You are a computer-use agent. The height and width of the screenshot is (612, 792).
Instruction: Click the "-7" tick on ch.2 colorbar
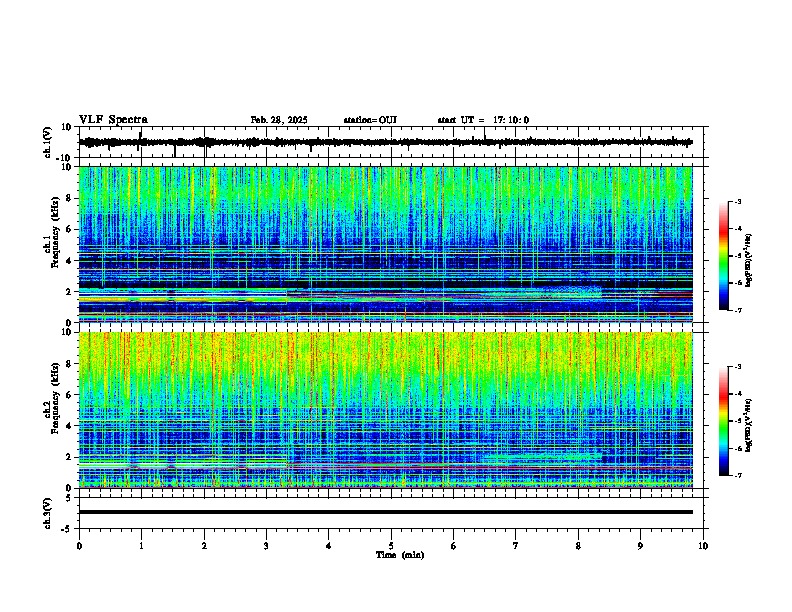tap(737, 475)
